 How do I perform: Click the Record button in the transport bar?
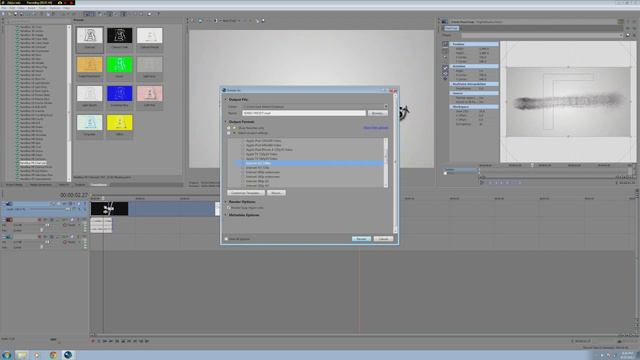[93, 341]
